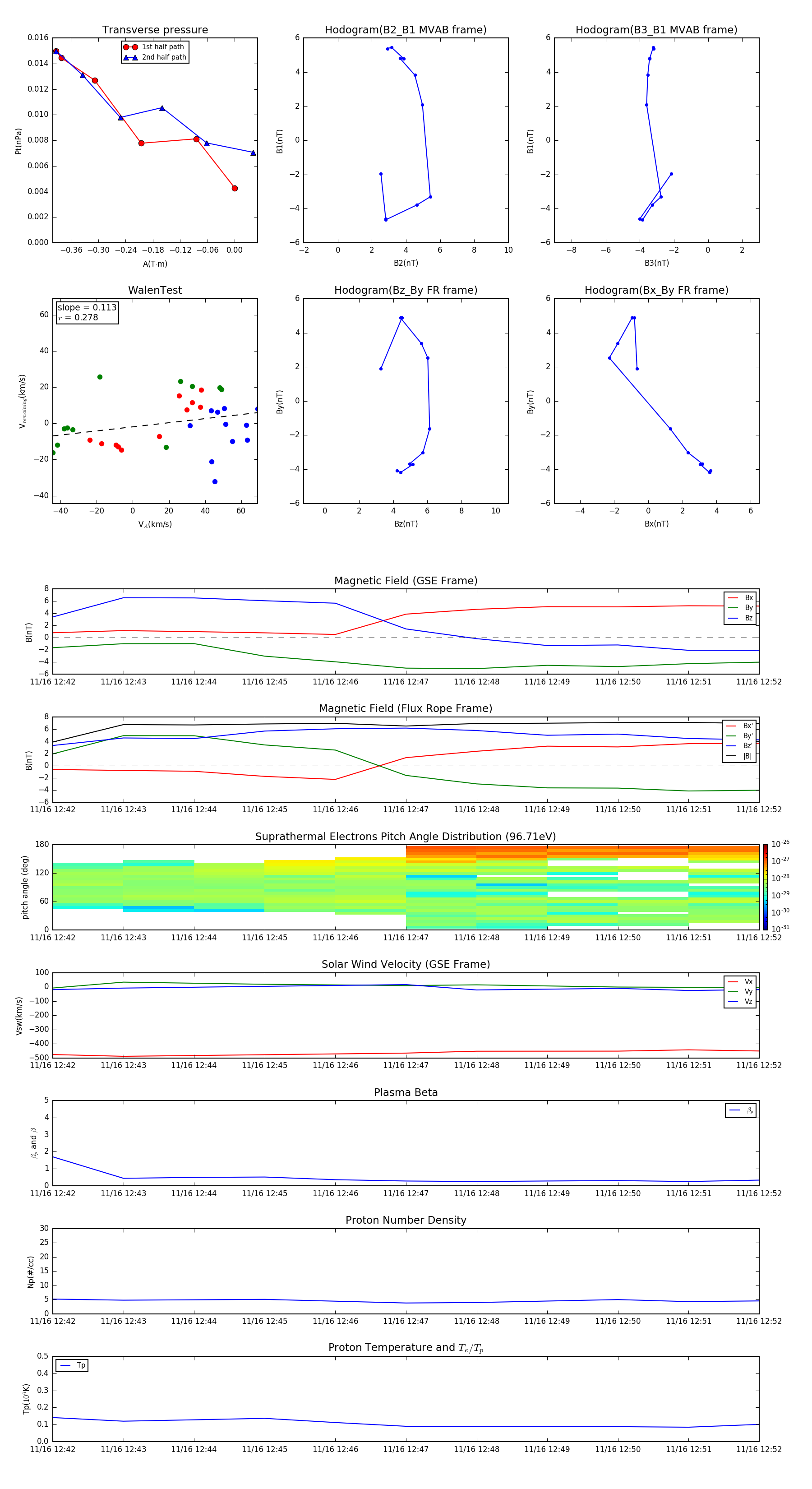This screenshot has width=812, height=1489.
Task: Click the 'Bx(nT)' x-axis label
Action: (656, 524)
